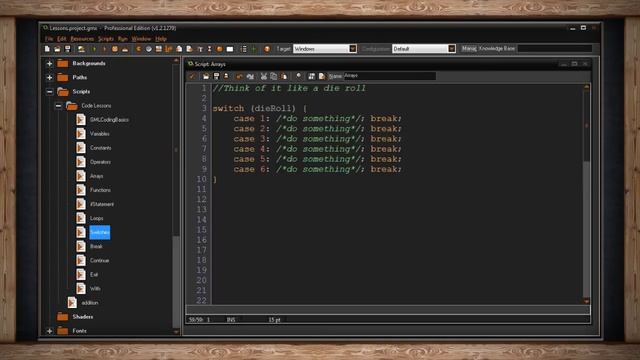Open the Configuration dropdown showing Default
640x360 pixels.
pyautogui.click(x=451, y=49)
